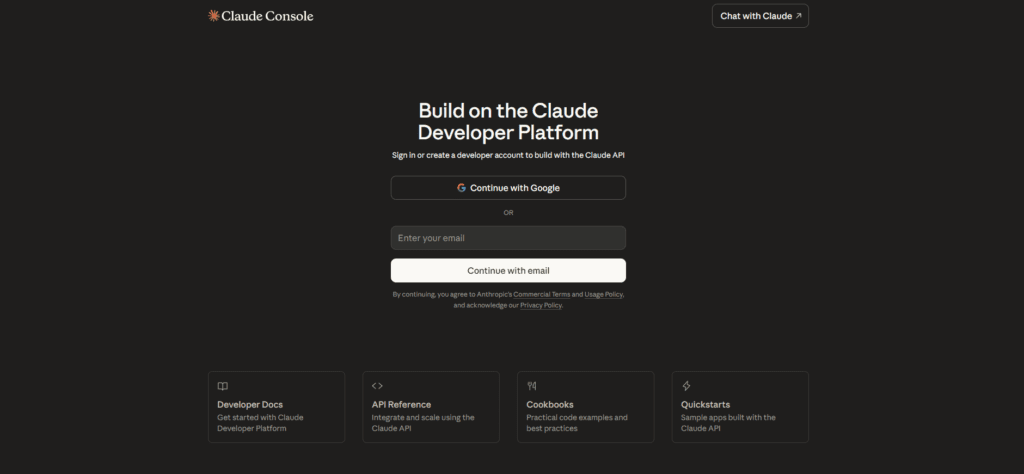
Task: Open Chat with Claude button
Action: (760, 16)
